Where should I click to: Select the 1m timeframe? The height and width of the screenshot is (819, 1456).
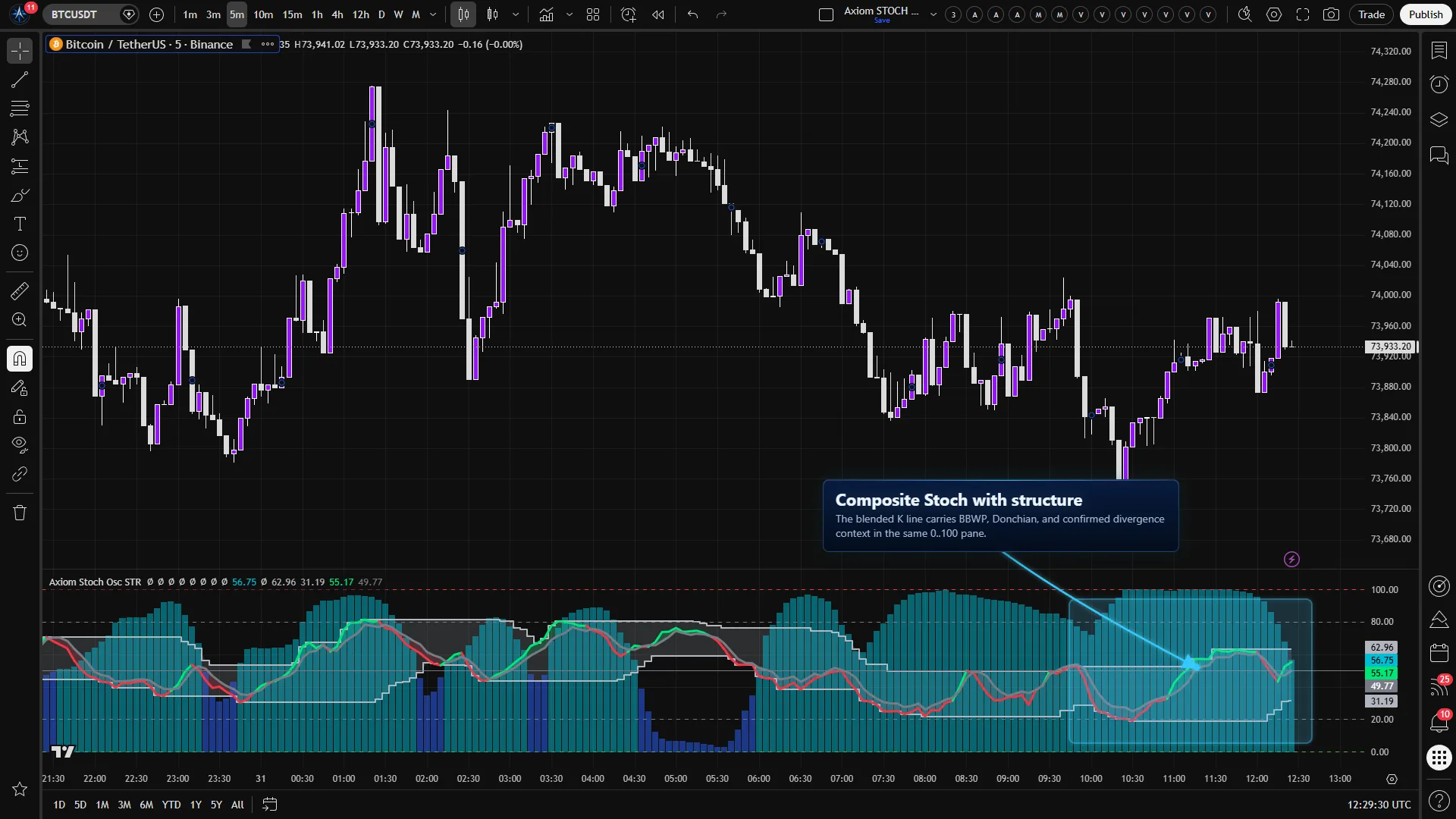coord(190,14)
